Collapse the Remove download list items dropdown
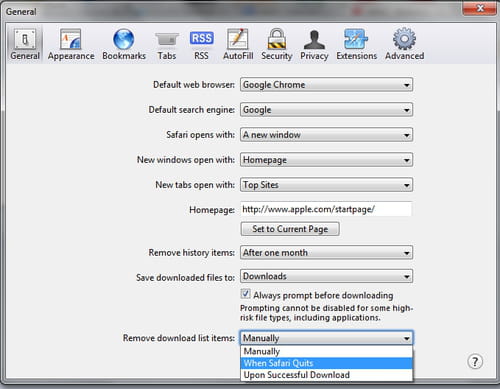 (x=326, y=338)
